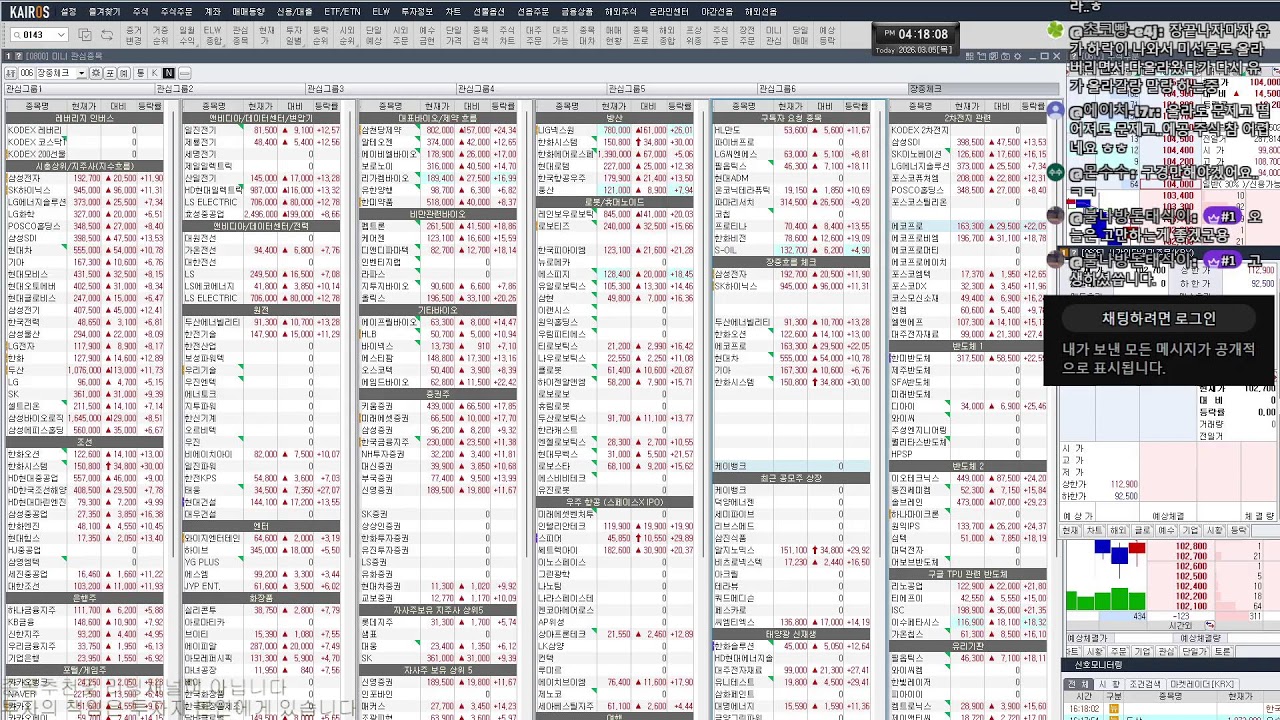Click the 삼성전자 row in 관심그룹1
This screenshot has height=720, width=1280.
(84, 178)
